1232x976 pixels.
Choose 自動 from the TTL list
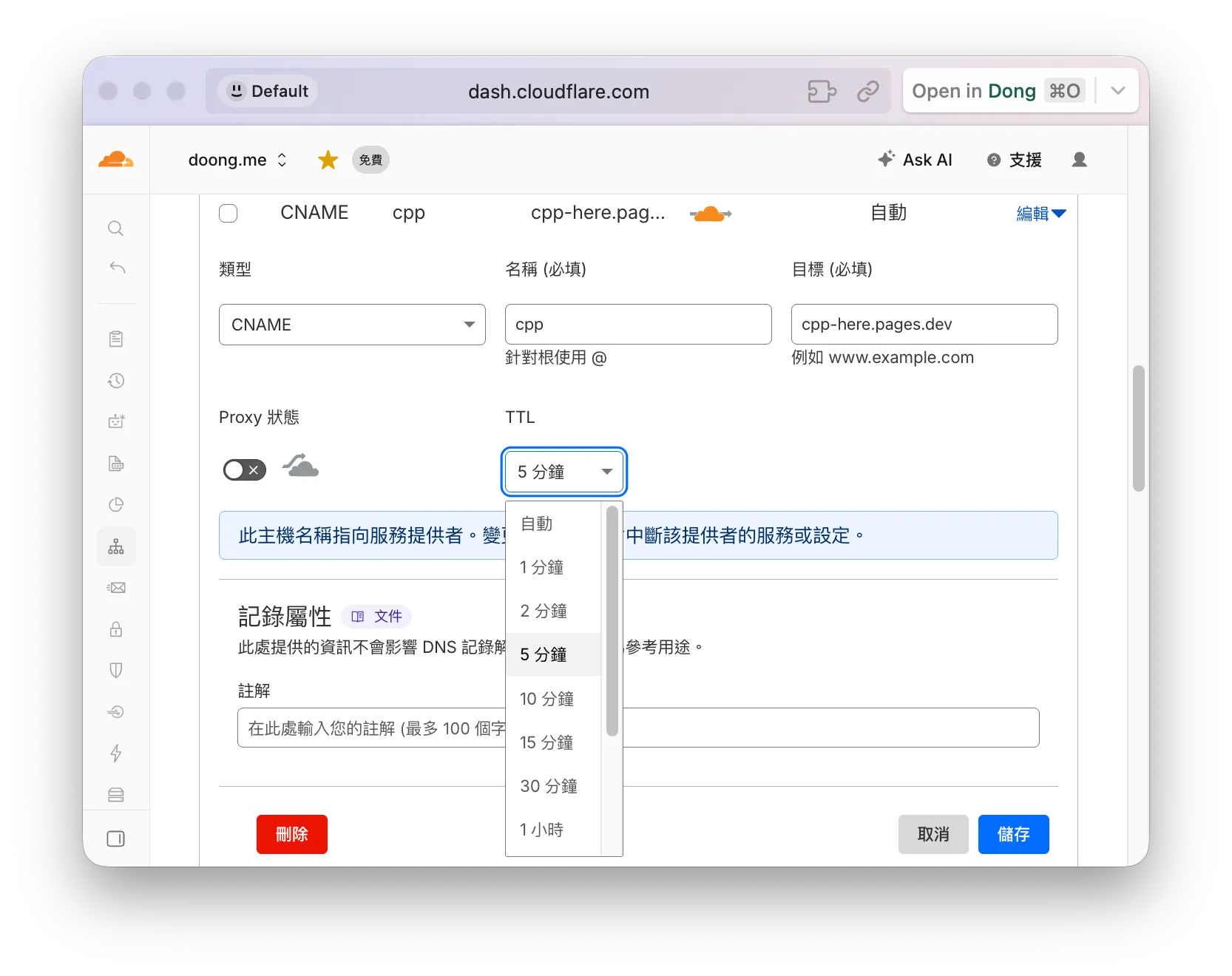coord(554,523)
